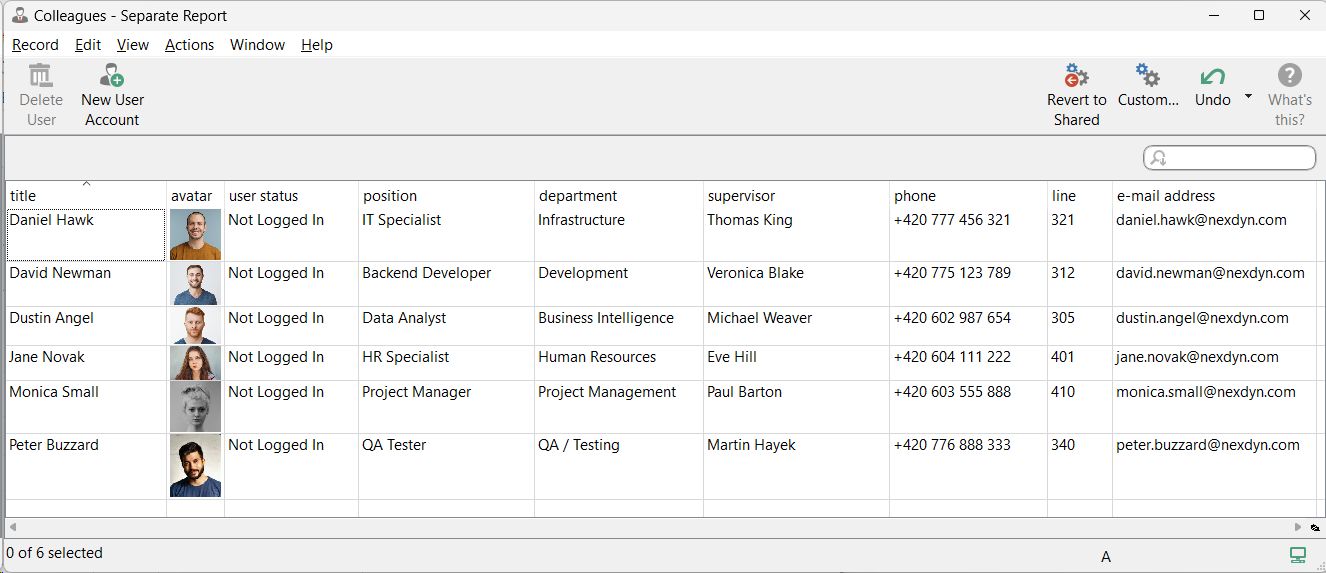Viewport: 1326px width, 573px height.
Task: Click the Revert to Shared gears icon
Action: click(1076, 76)
